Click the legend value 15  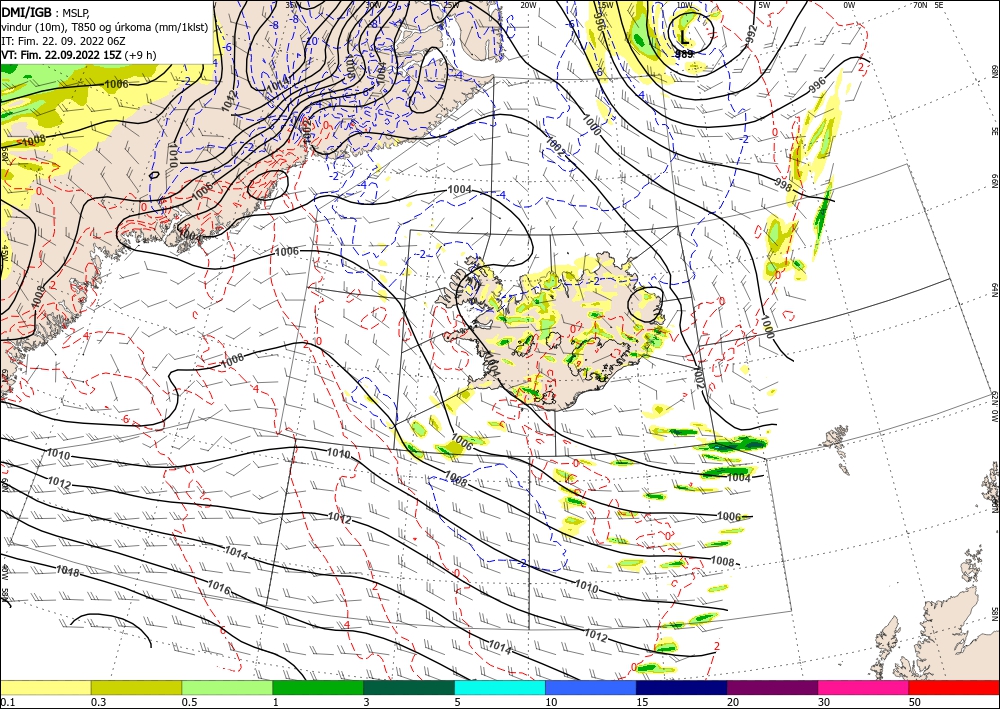tap(642, 702)
